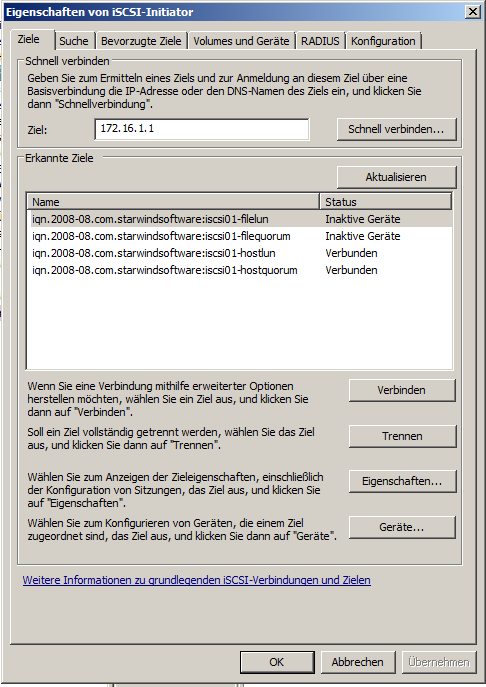Sort targets by Name column header
Screen dimensions: 486x687
click(x=174, y=202)
